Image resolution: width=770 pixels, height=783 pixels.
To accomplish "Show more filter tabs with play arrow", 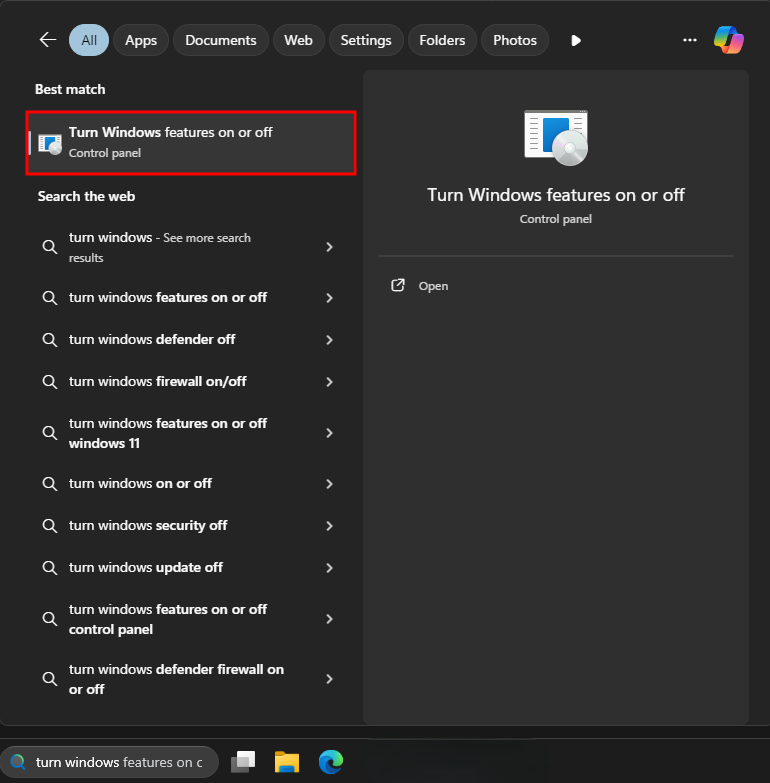I will tap(575, 41).
